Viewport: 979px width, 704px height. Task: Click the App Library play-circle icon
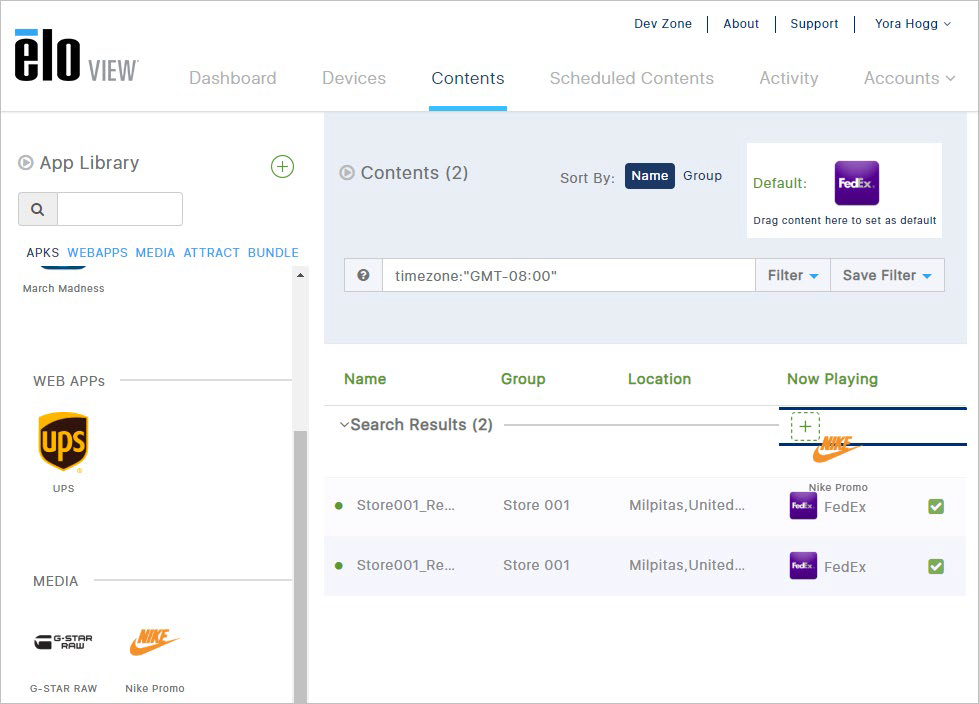pyautogui.click(x=26, y=163)
